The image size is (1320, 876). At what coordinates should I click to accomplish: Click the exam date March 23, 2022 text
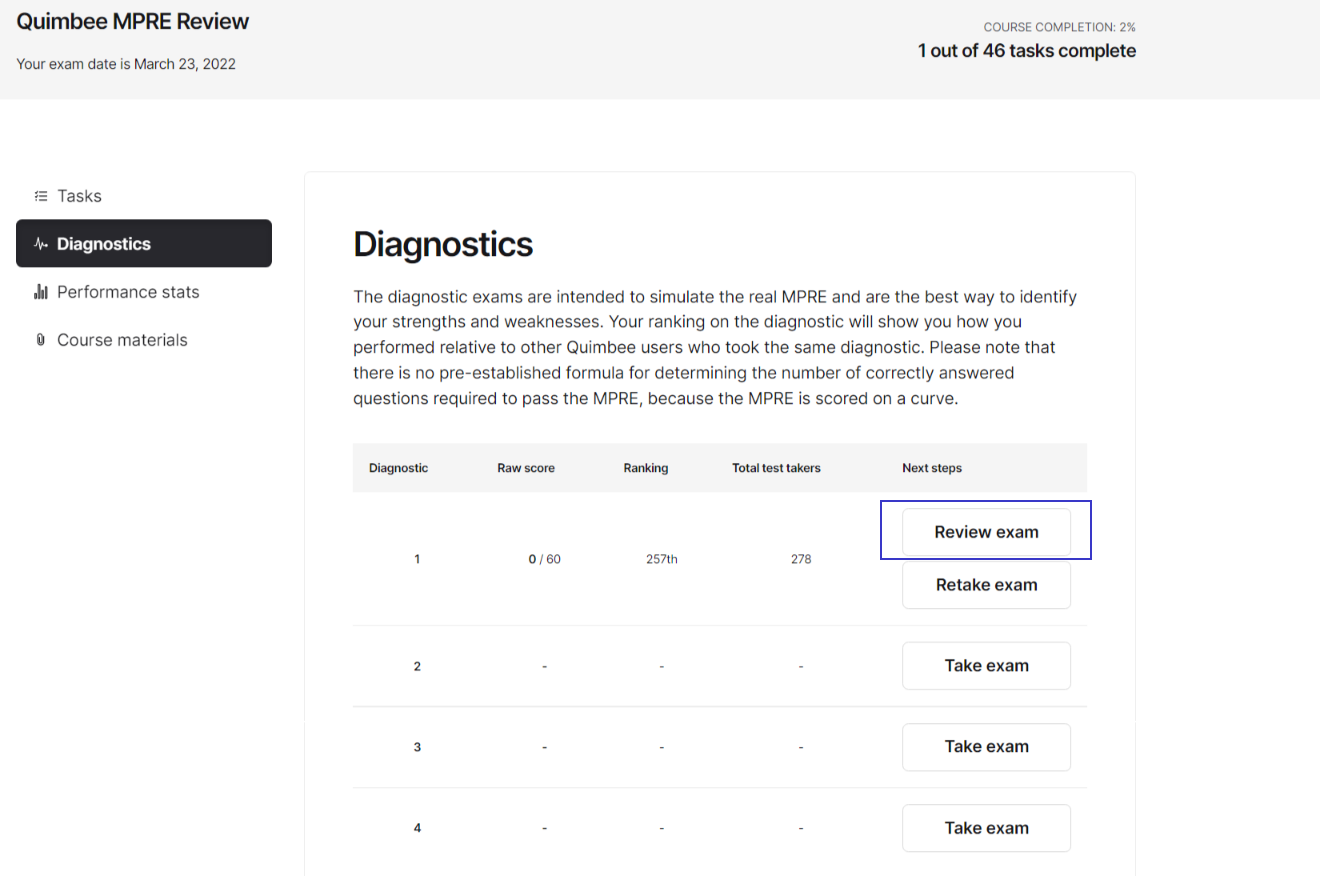coord(185,64)
